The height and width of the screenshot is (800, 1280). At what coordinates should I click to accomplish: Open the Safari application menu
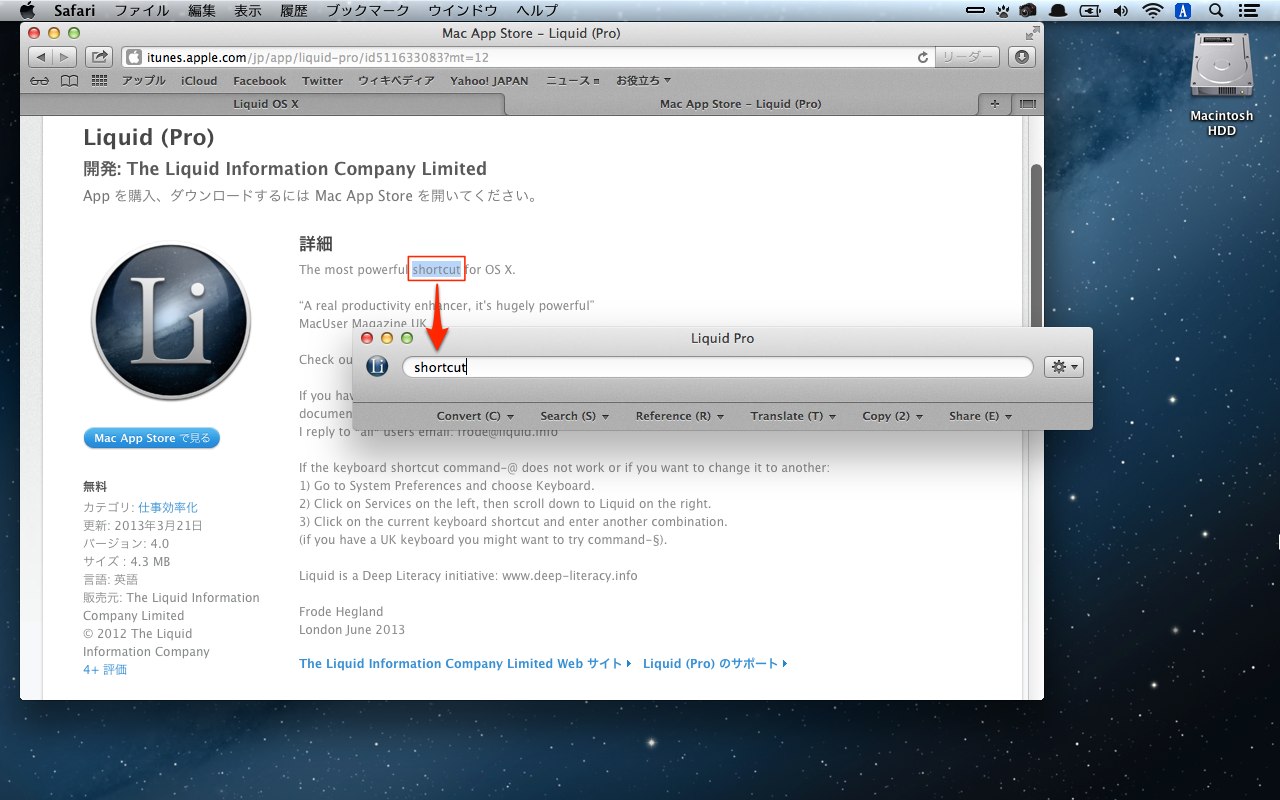[75, 11]
